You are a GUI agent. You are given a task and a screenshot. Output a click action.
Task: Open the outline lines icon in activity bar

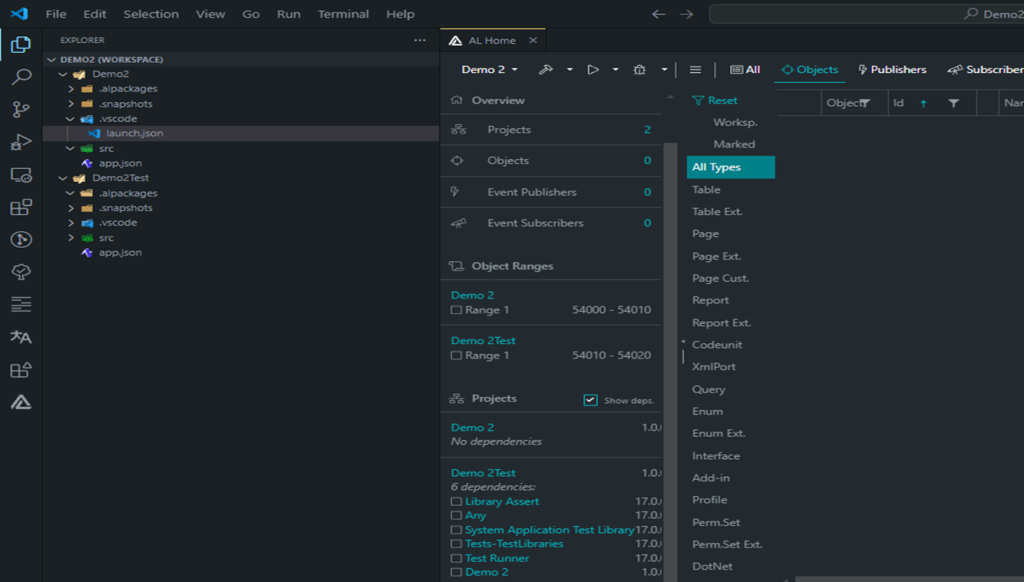pyautogui.click(x=21, y=304)
